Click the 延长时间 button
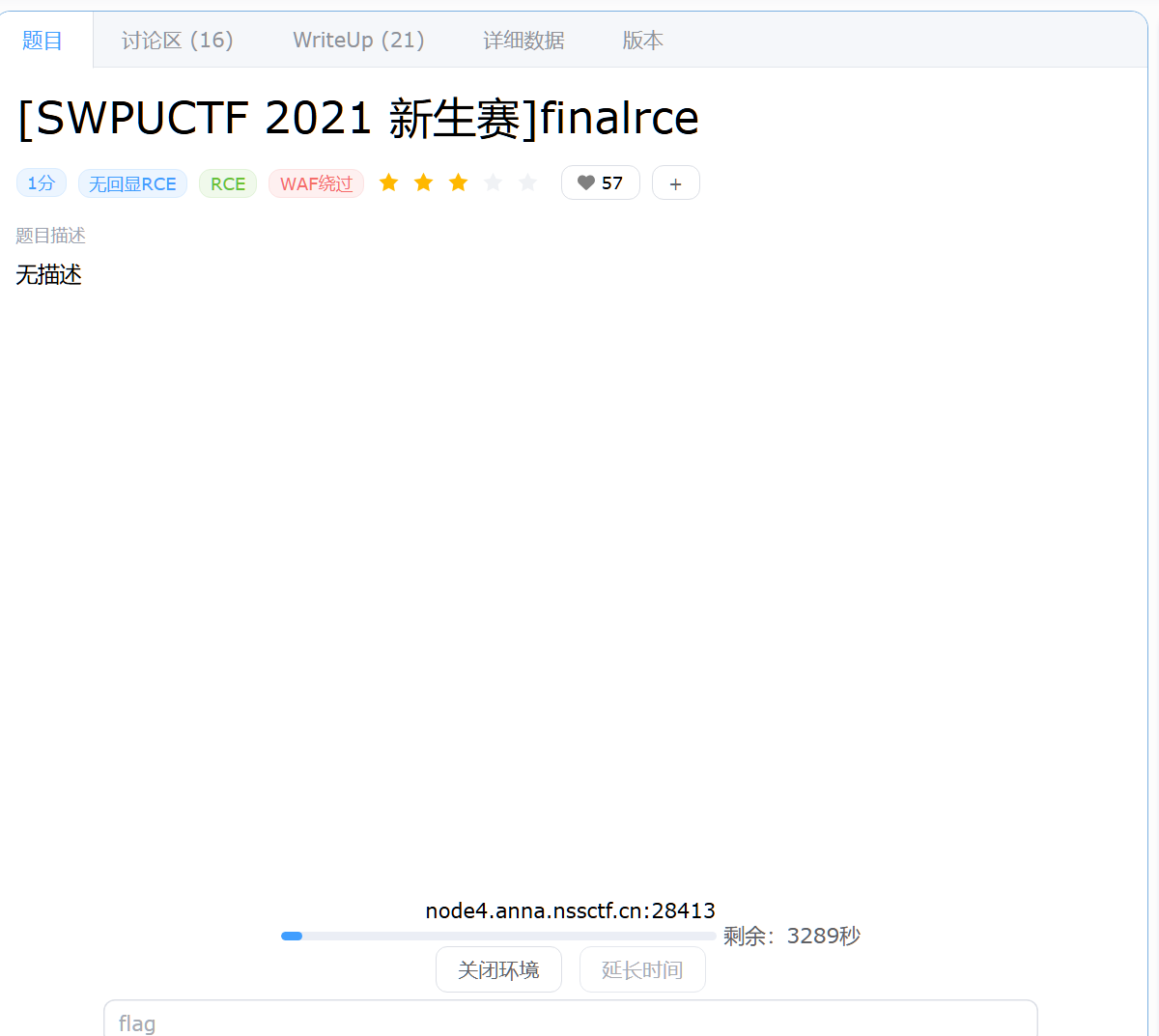The height and width of the screenshot is (1036, 1159). 642,969
